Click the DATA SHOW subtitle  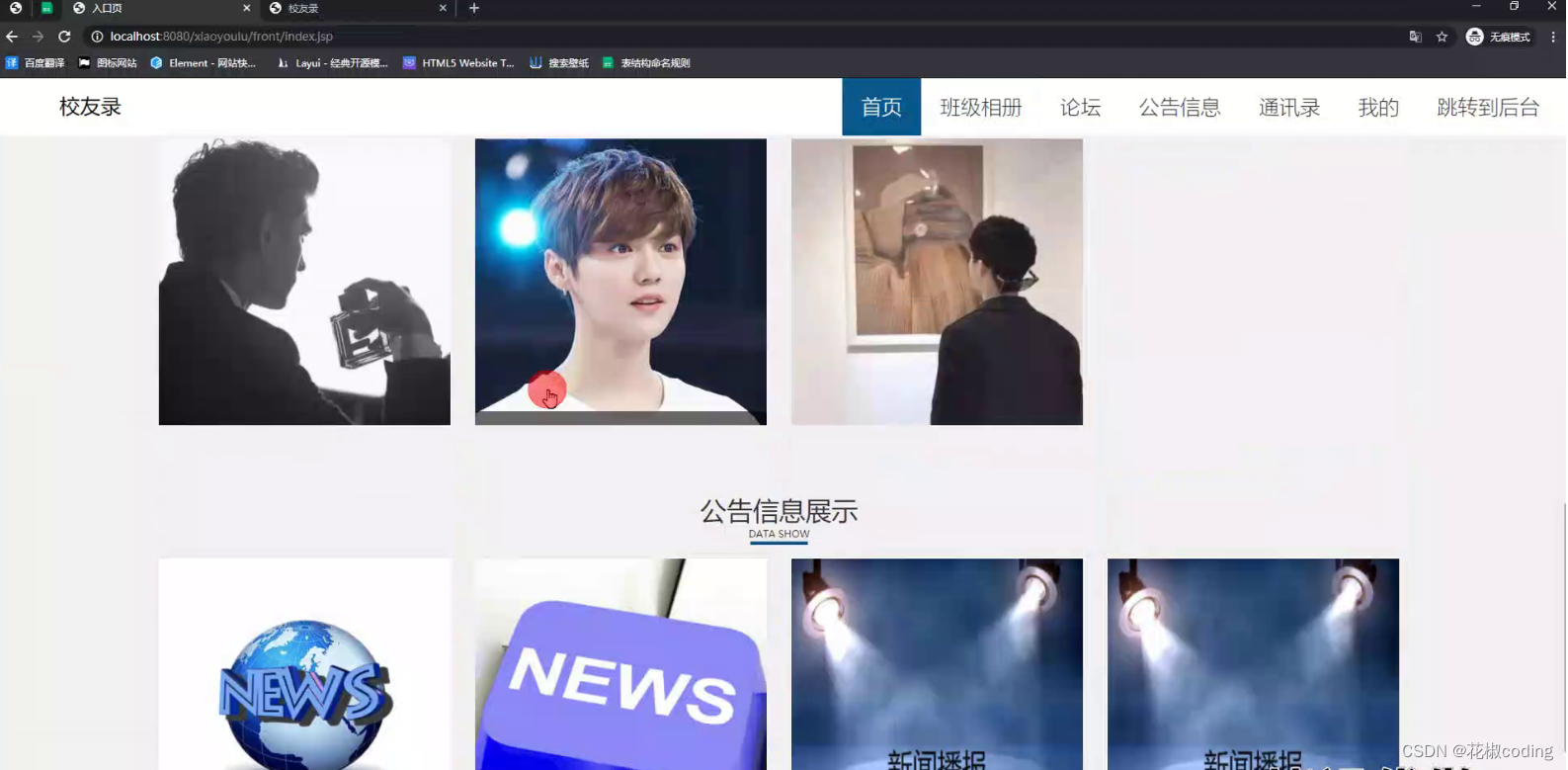(779, 534)
